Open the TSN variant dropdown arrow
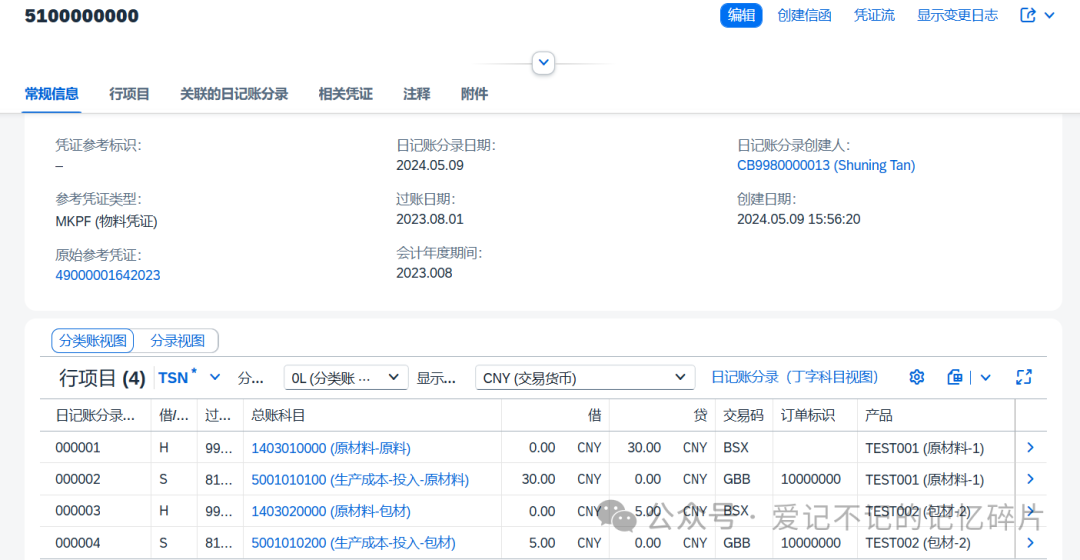The height and width of the screenshot is (560, 1080). [215, 377]
